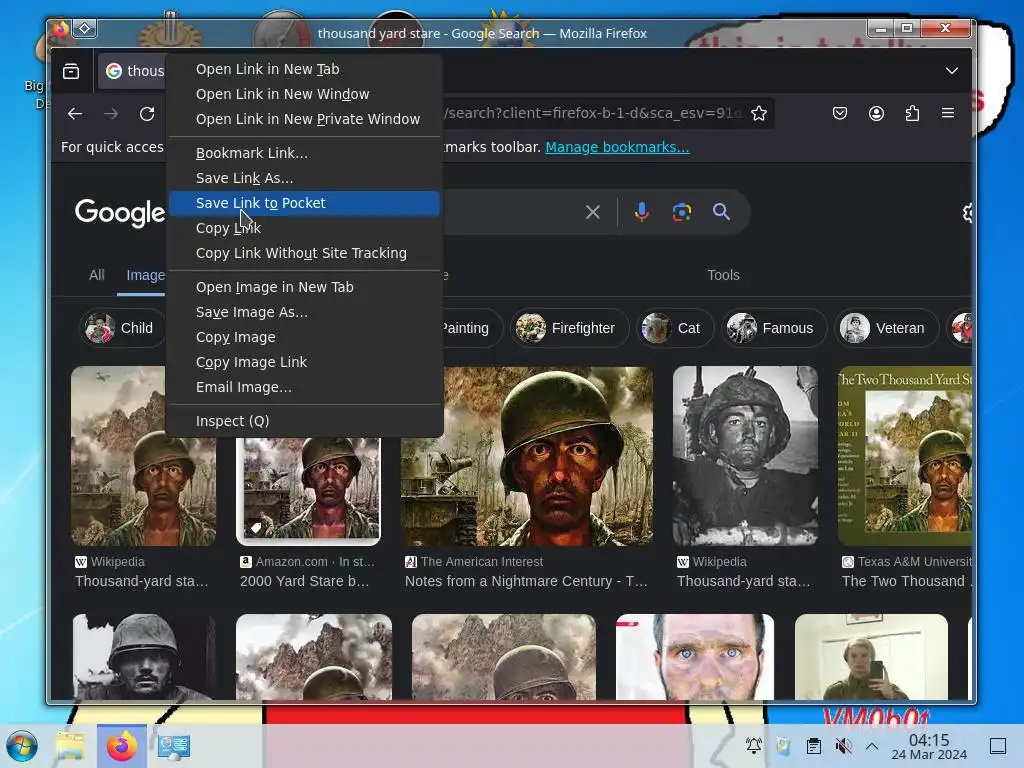Filter results by Firefighter chip
1024x768 pixels.
(x=569, y=328)
